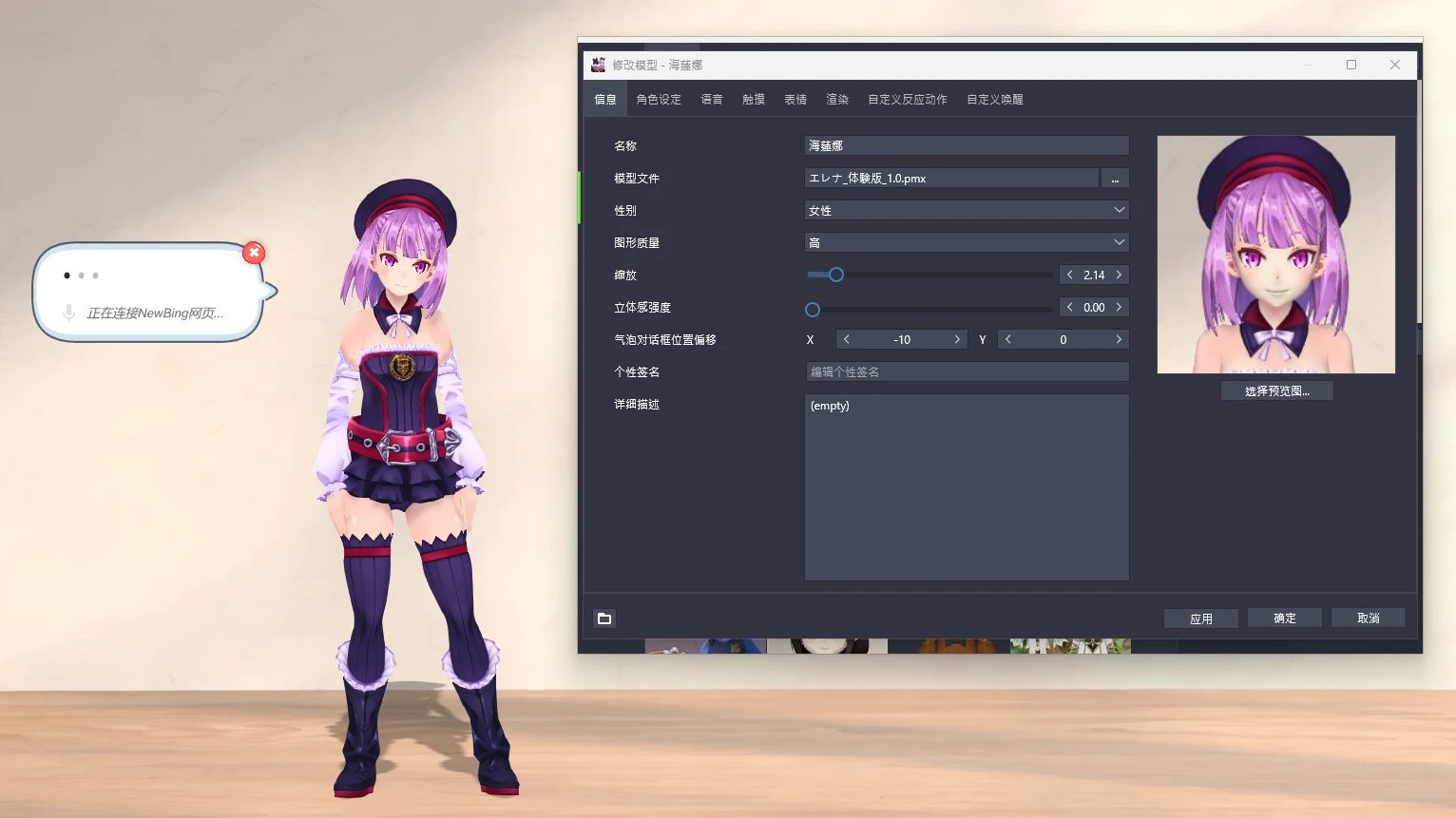This screenshot has height=818, width=1456.
Task: Click the microphone icon in speech bubble
Action: tap(68, 313)
